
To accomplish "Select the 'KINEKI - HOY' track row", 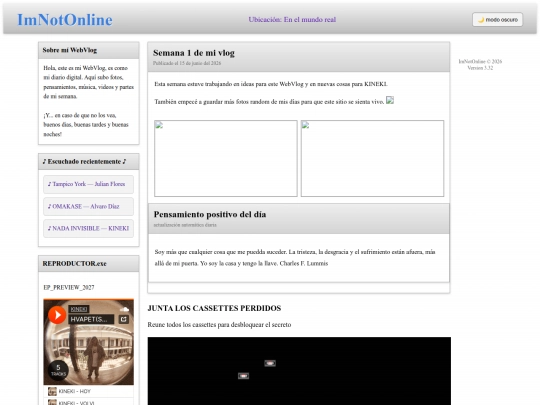I will point(89,391).
